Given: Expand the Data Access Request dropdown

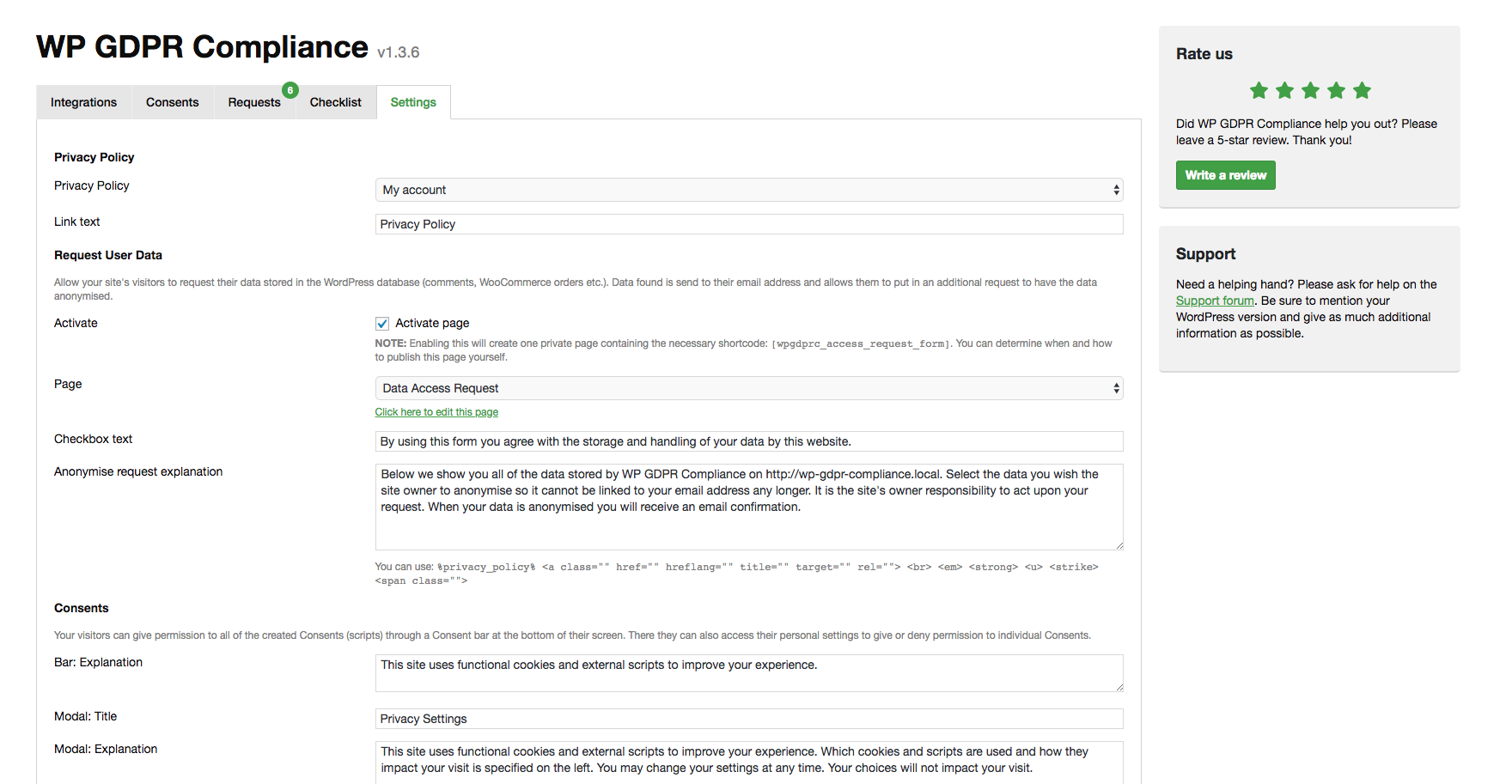Looking at the screenshot, I should (x=748, y=388).
